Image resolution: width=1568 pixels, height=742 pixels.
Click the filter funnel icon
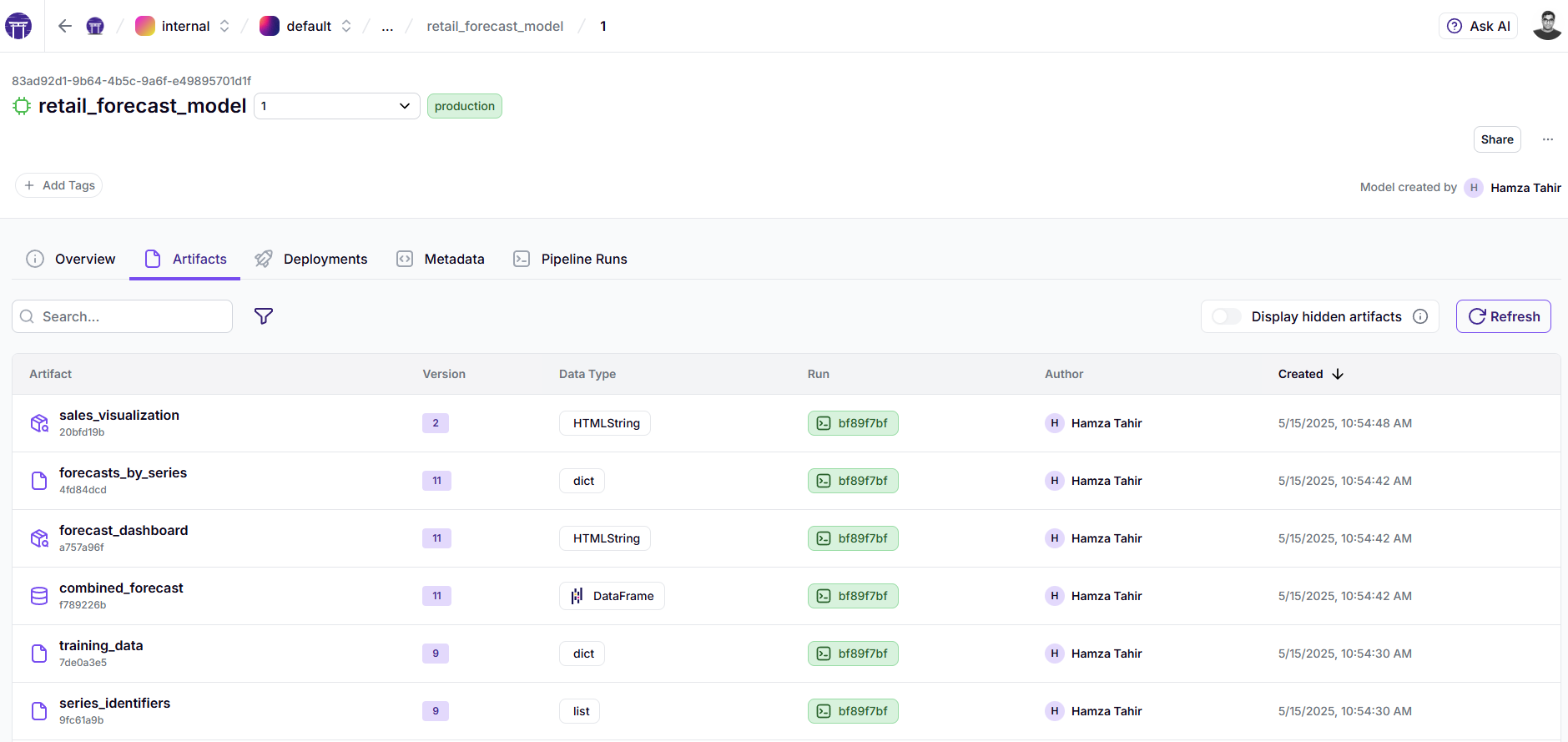pyautogui.click(x=264, y=316)
